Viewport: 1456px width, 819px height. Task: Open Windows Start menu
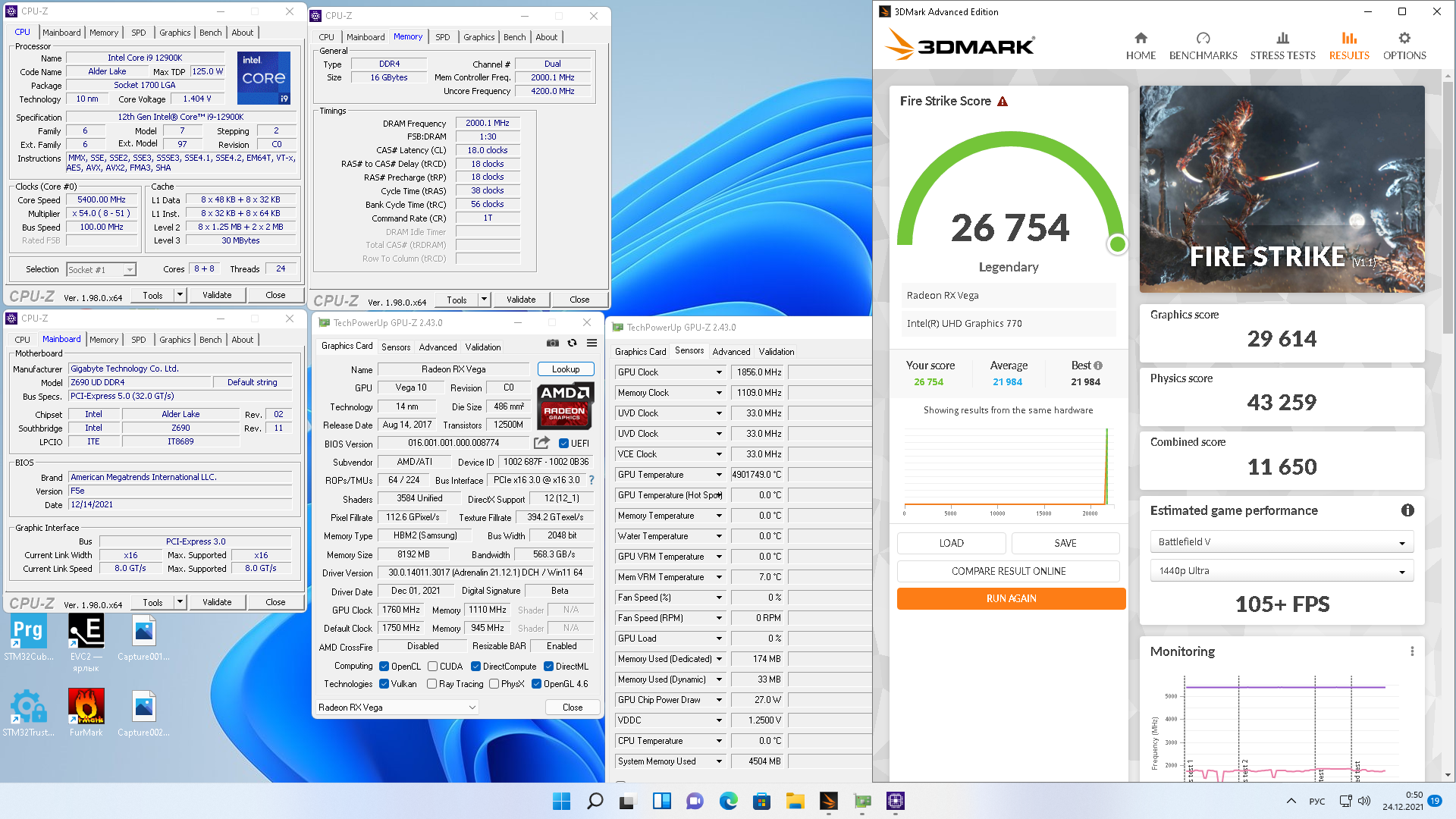[x=561, y=801]
